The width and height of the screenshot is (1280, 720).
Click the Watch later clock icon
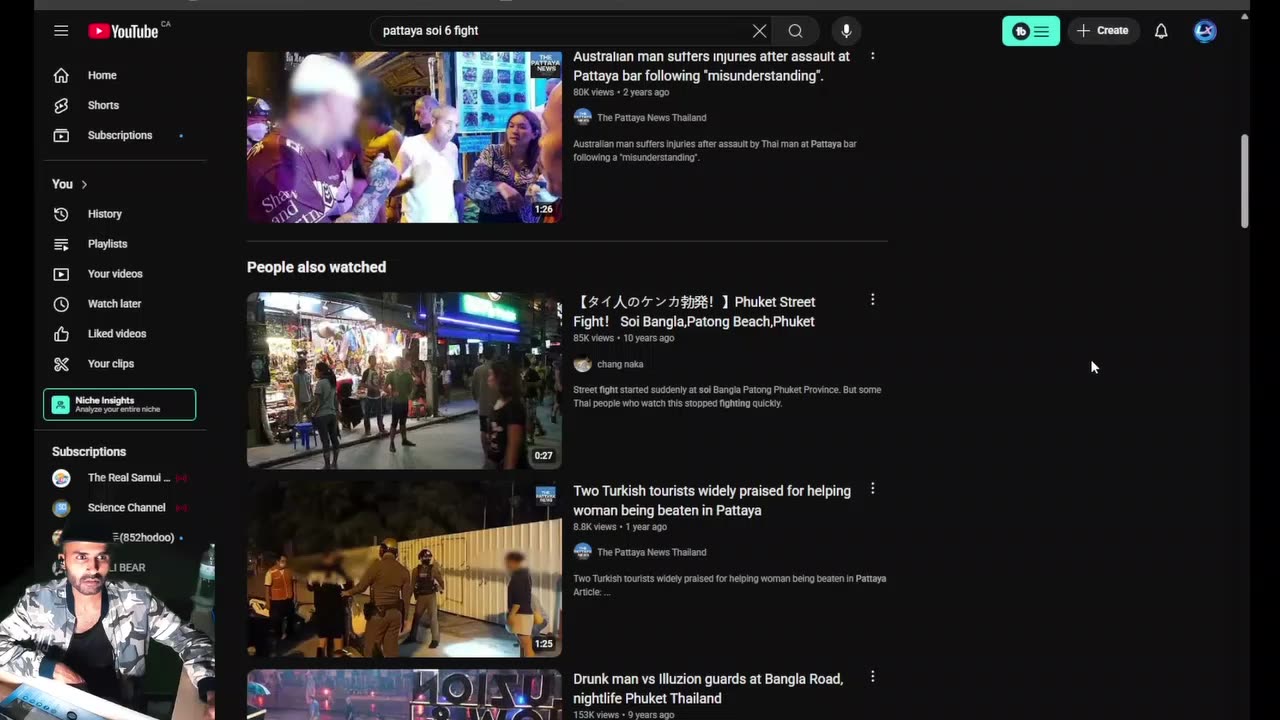click(61, 304)
